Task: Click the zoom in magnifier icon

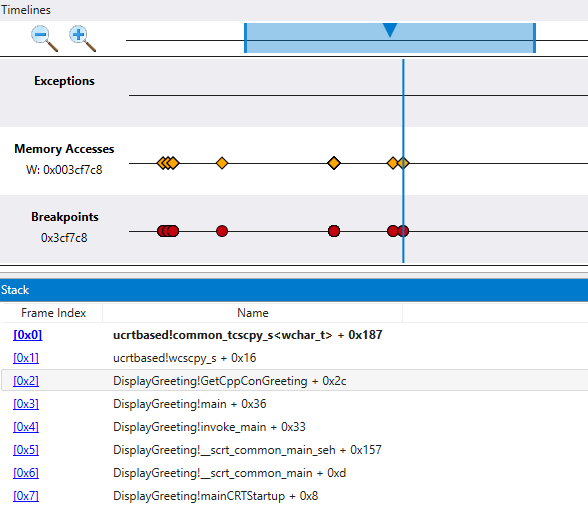Action: [x=82, y=38]
